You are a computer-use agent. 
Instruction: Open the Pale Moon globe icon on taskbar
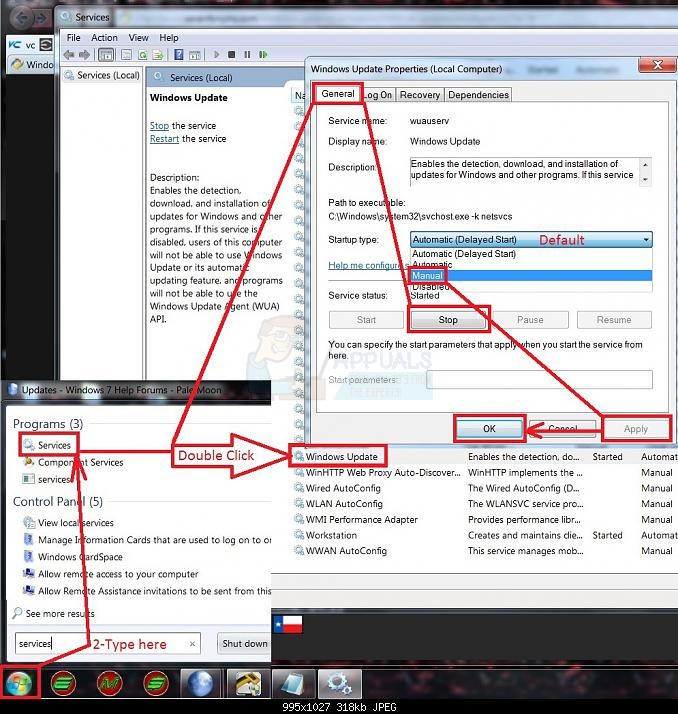tap(200, 683)
